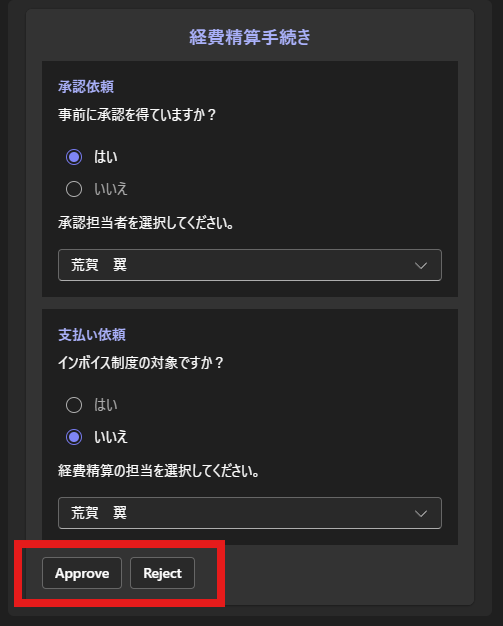503x626 pixels.
Task: Click chevron arrow of 承認担当者 dropdown
Action: coord(421,265)
